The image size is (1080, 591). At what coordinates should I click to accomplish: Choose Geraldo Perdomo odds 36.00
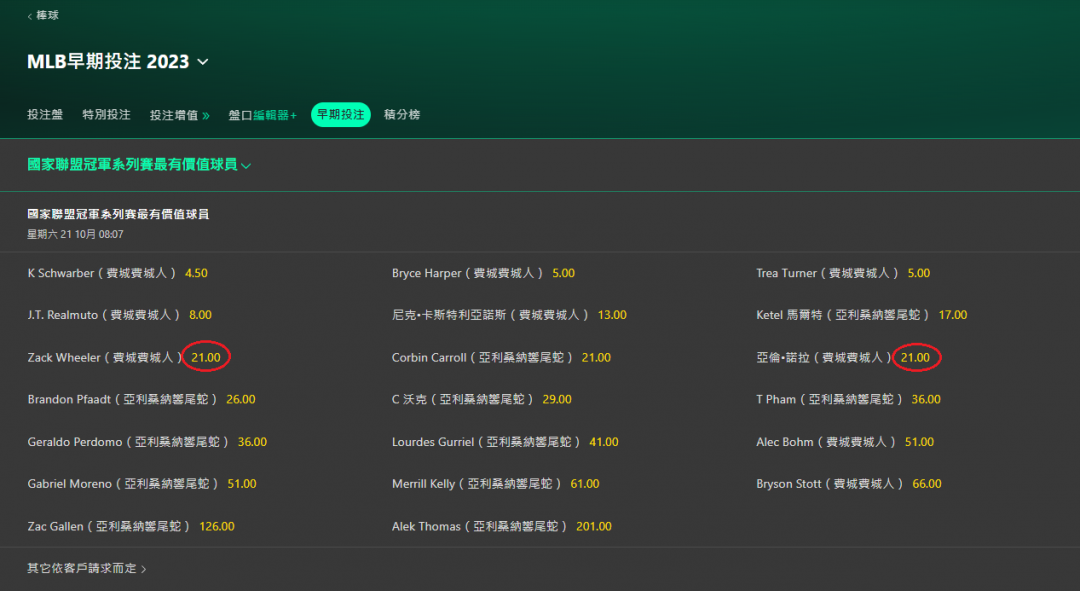coord(253,442)
